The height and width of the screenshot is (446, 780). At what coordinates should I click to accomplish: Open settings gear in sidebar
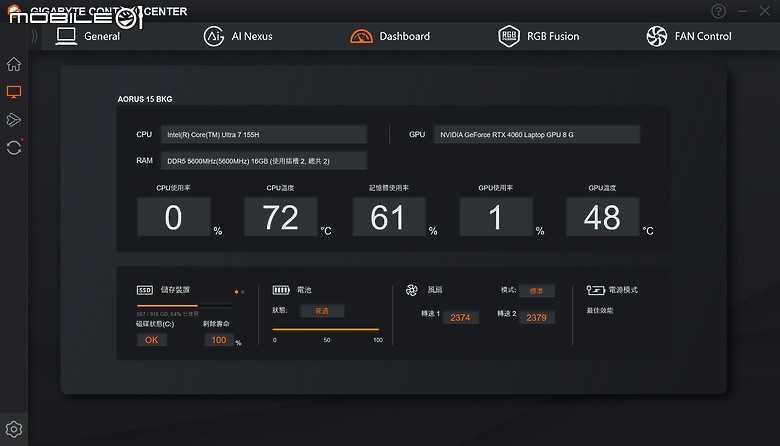pos(14,429)
